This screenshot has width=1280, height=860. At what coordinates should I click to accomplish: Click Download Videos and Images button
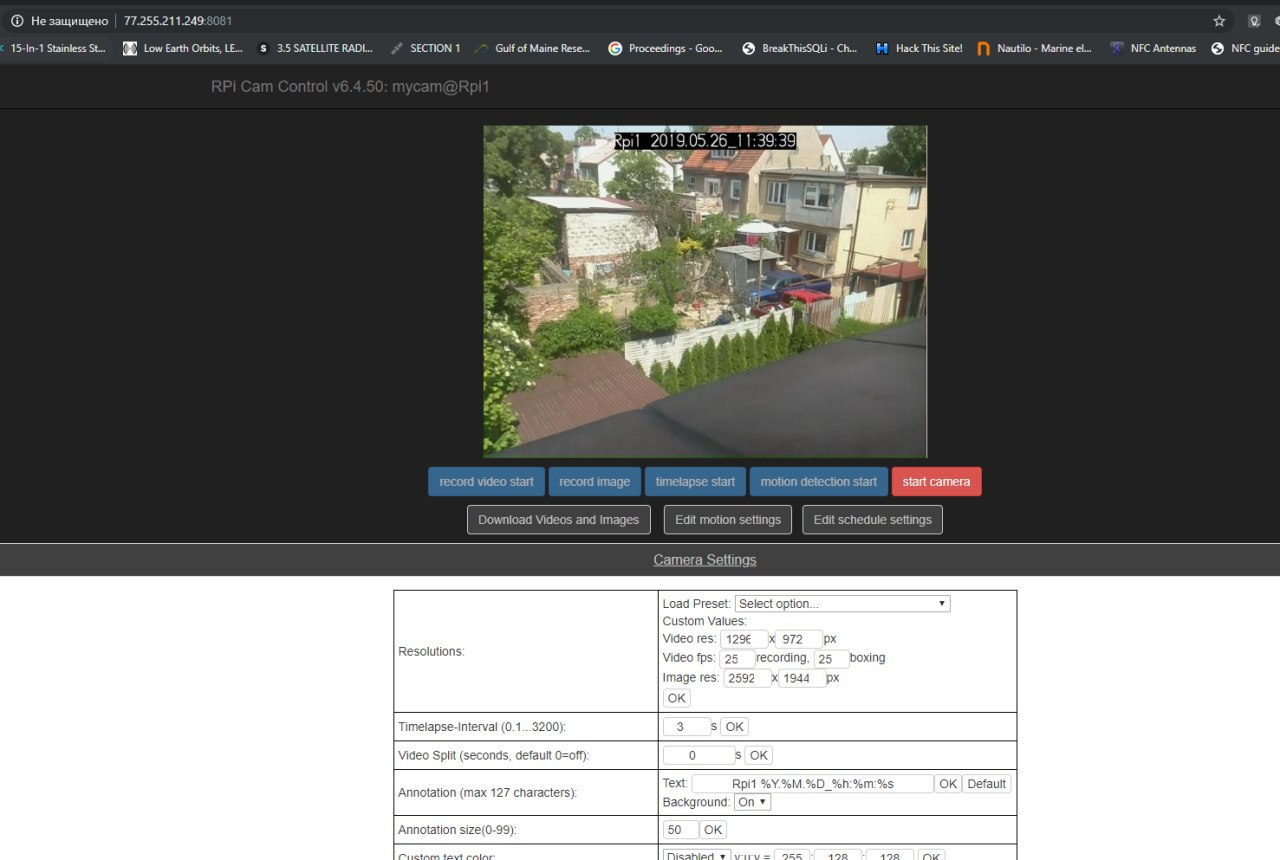(558, 520)
